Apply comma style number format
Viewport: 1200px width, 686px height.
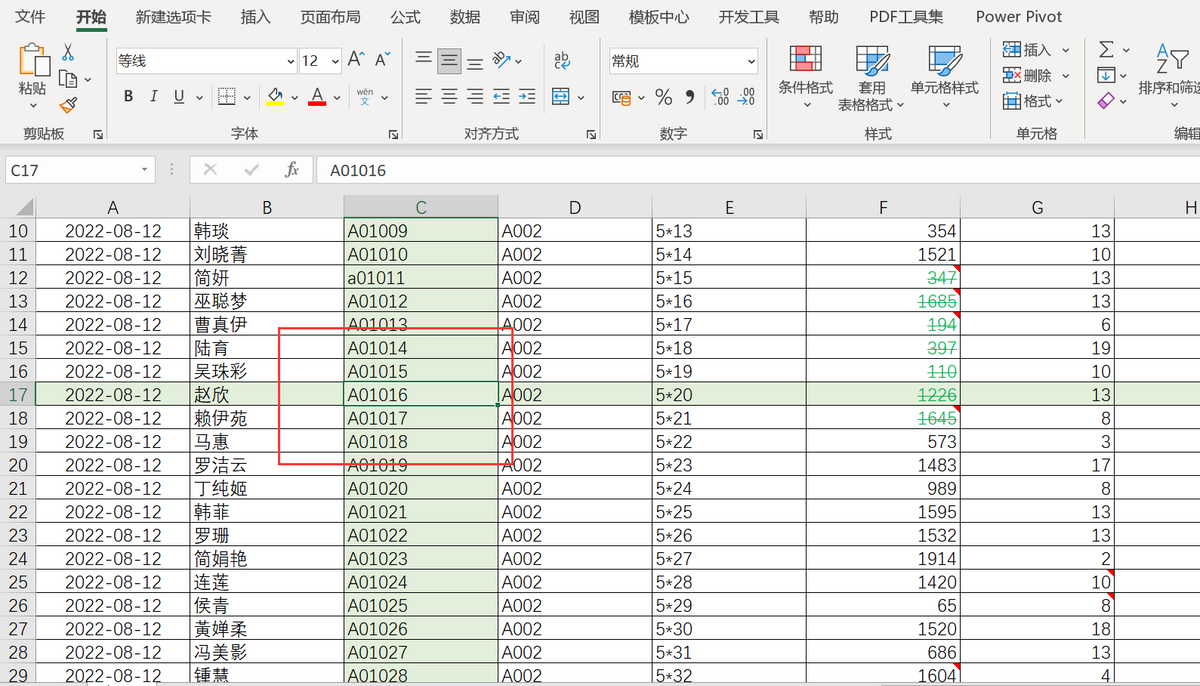(690, 97)
